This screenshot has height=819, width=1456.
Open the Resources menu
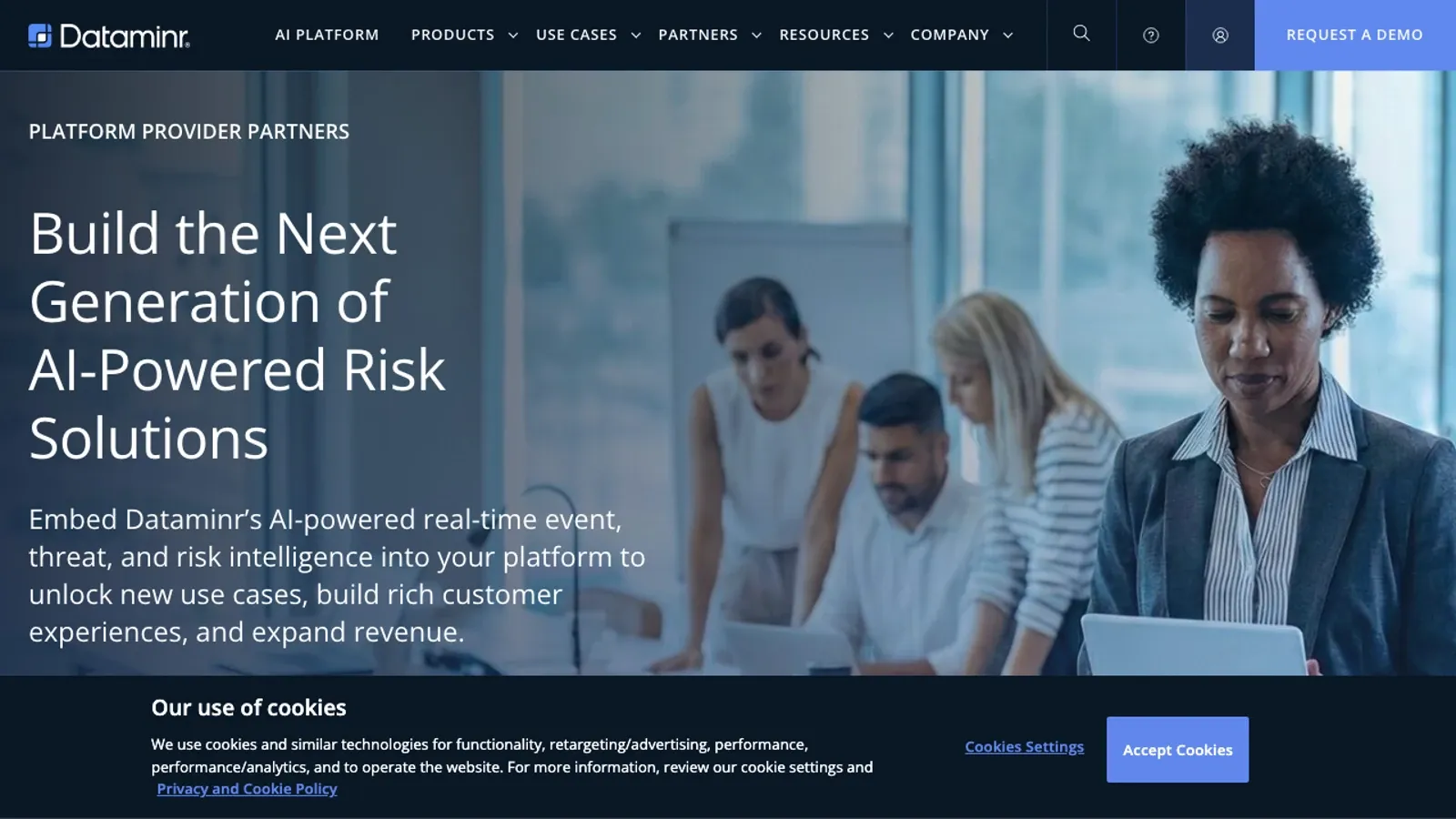point(824,35)
